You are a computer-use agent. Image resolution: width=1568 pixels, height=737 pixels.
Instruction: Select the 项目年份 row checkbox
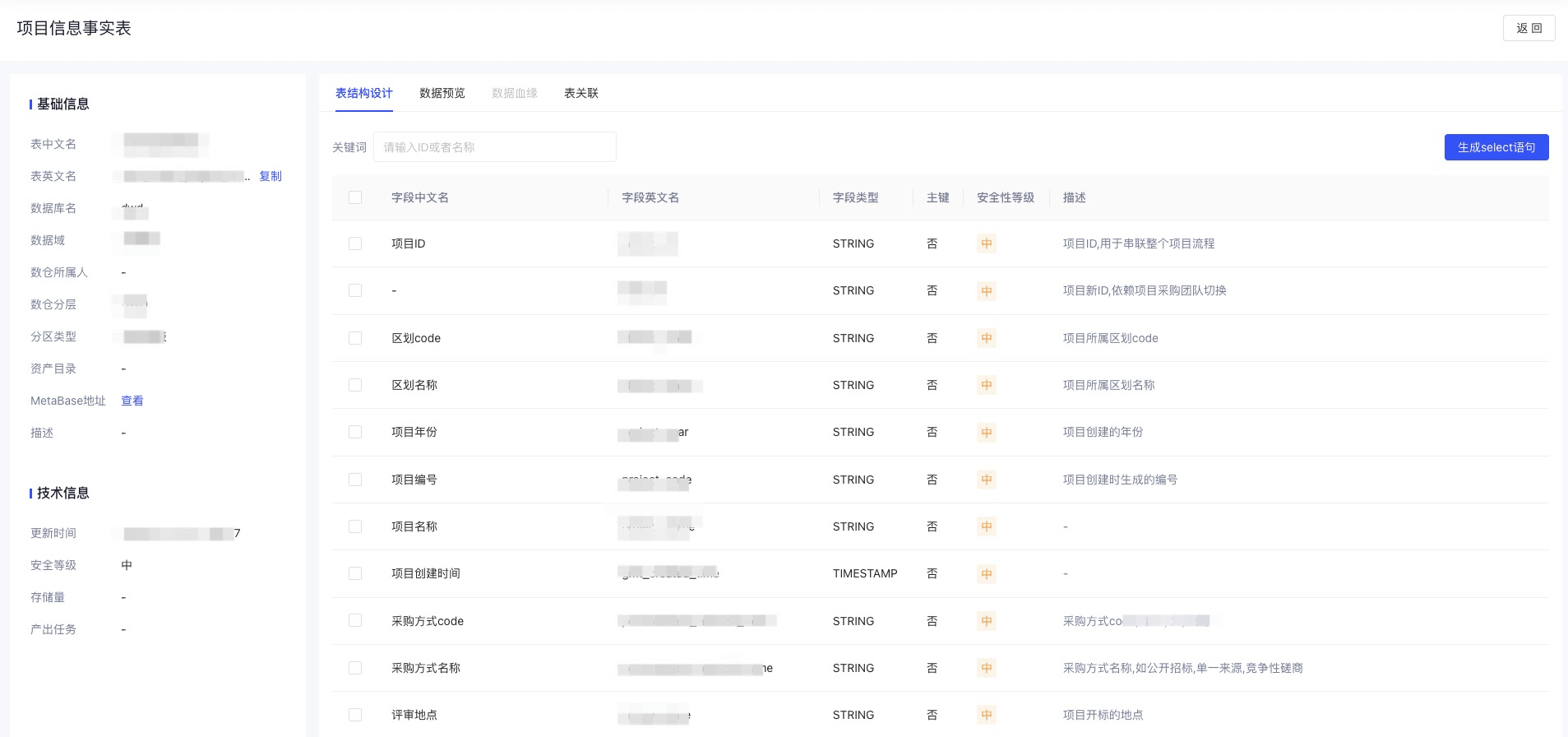(x=355, y=432)
